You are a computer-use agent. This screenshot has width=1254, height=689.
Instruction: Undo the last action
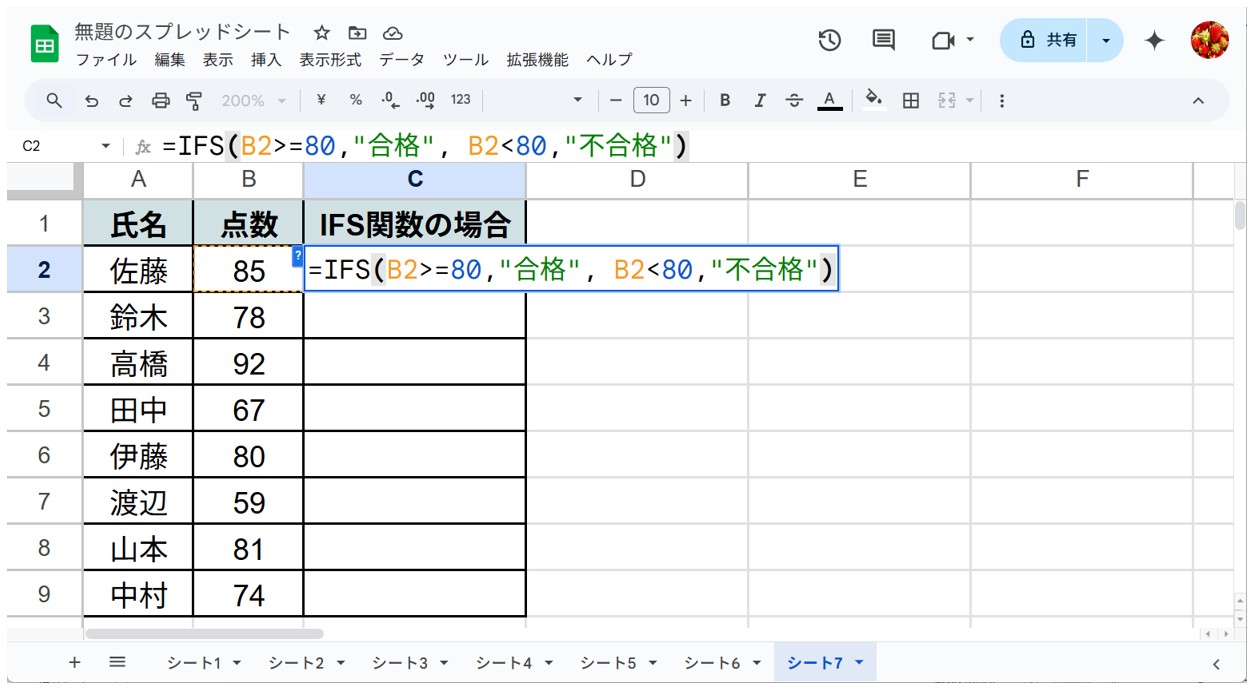point(91,100)
